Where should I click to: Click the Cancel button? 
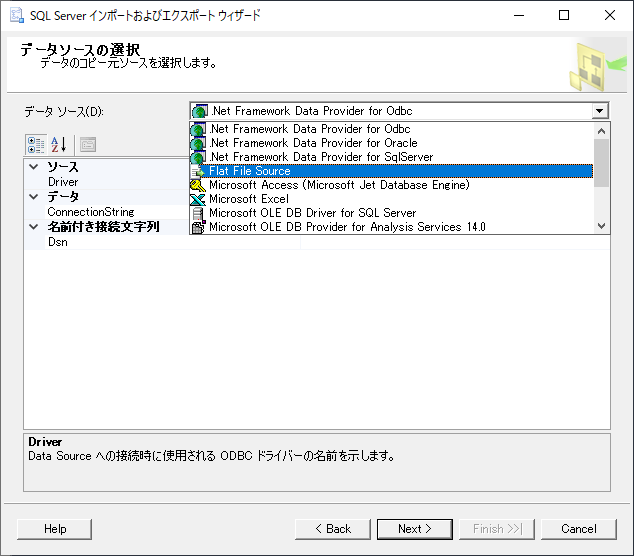[x=578, y=529]
